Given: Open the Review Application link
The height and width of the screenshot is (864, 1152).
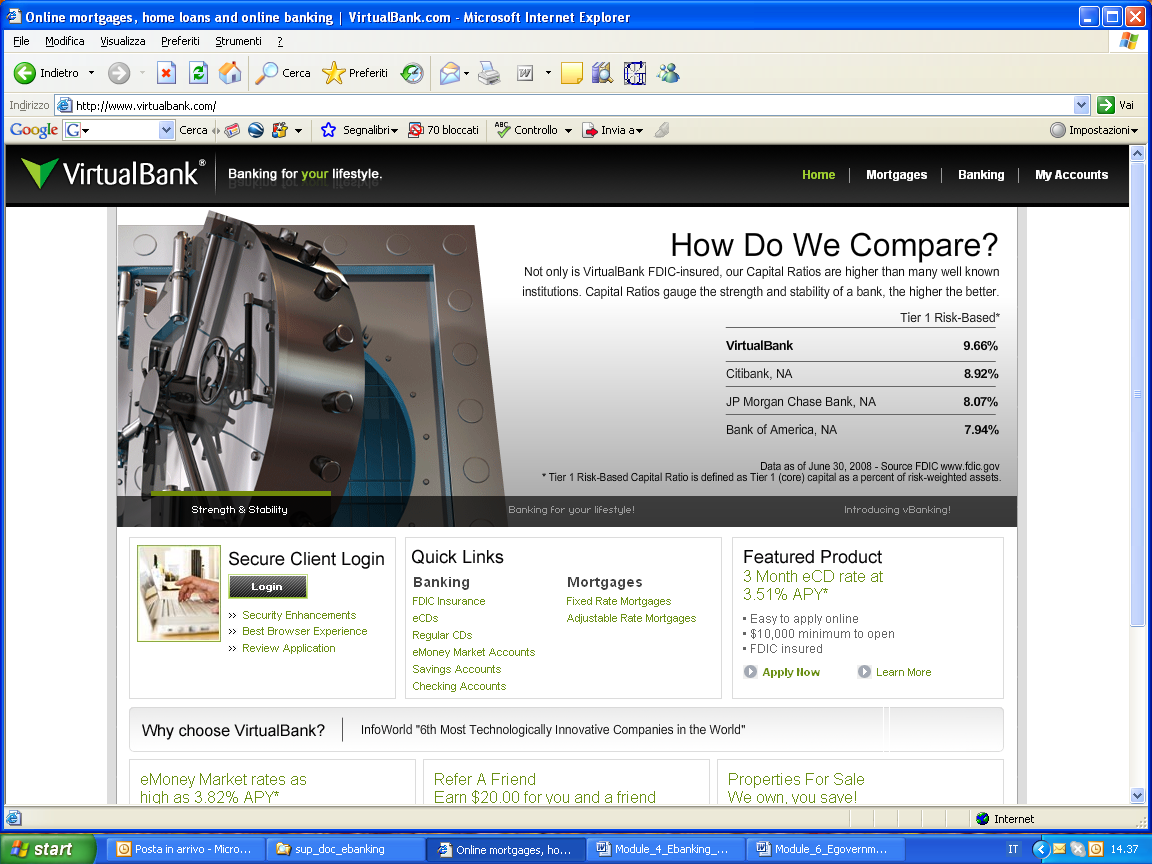Looking at the screenshot, I should pos(289,648).
